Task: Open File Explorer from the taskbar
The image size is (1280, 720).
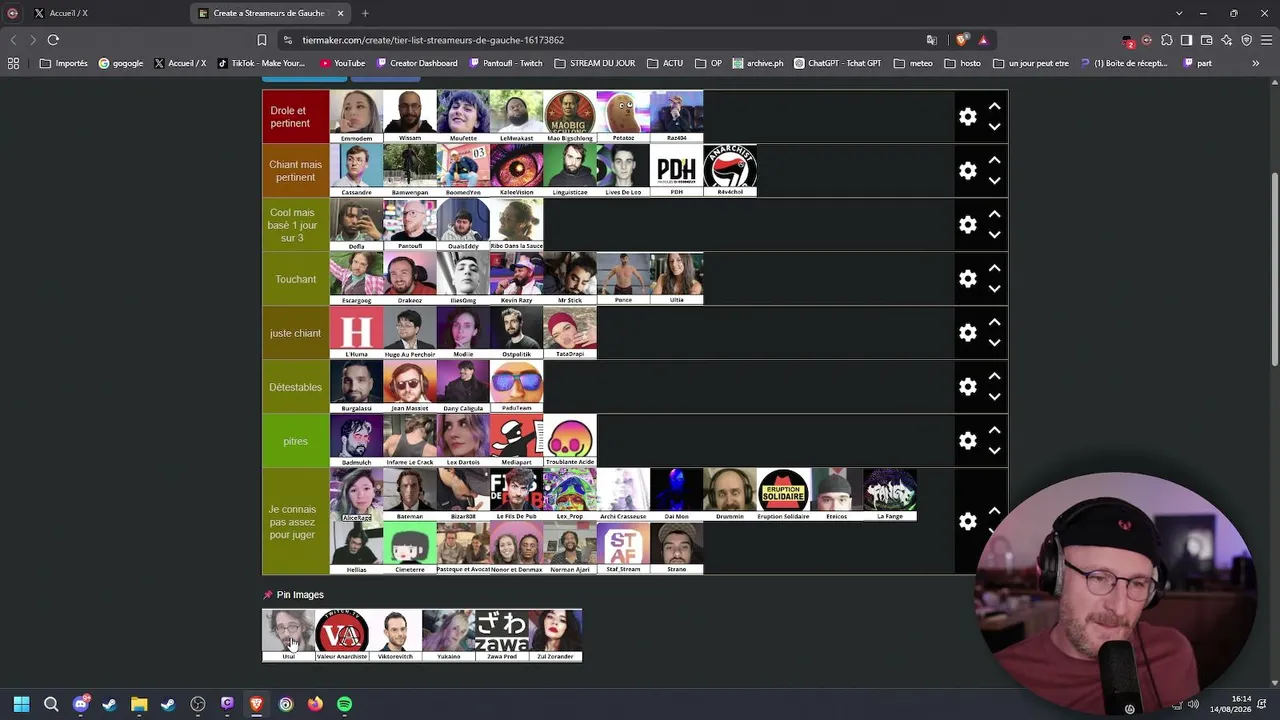Action: coord(139,704)
